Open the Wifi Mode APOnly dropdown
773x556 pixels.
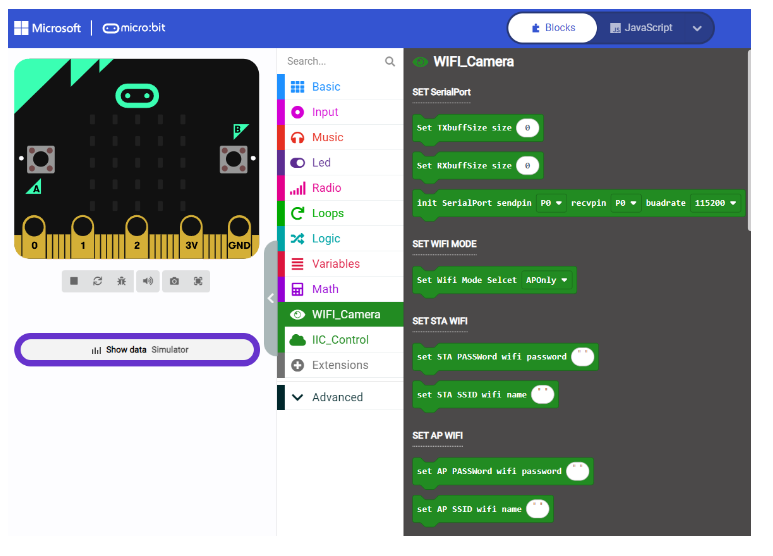[x=547, y=280]
